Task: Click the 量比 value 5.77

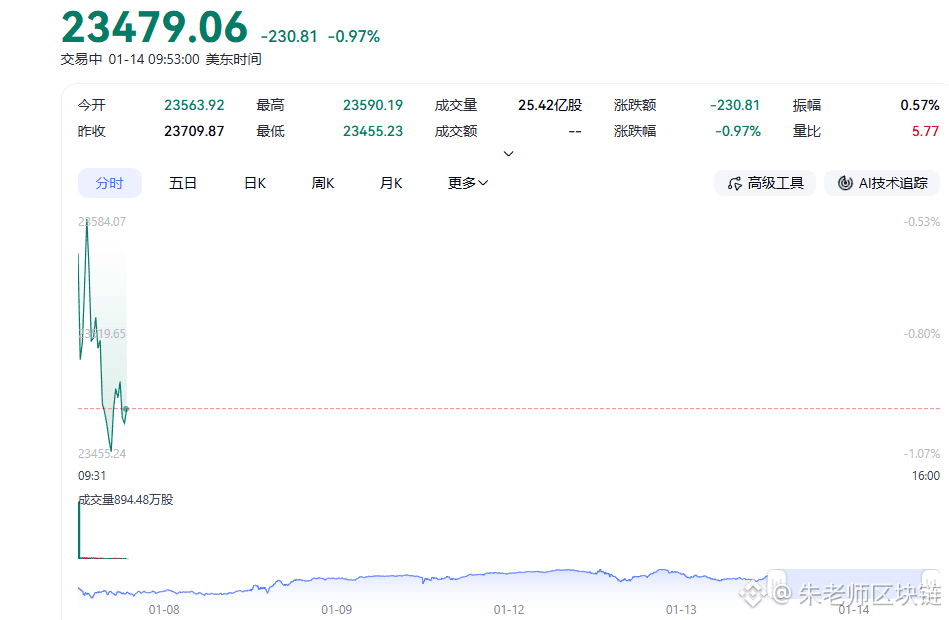Action: [928, 130]
